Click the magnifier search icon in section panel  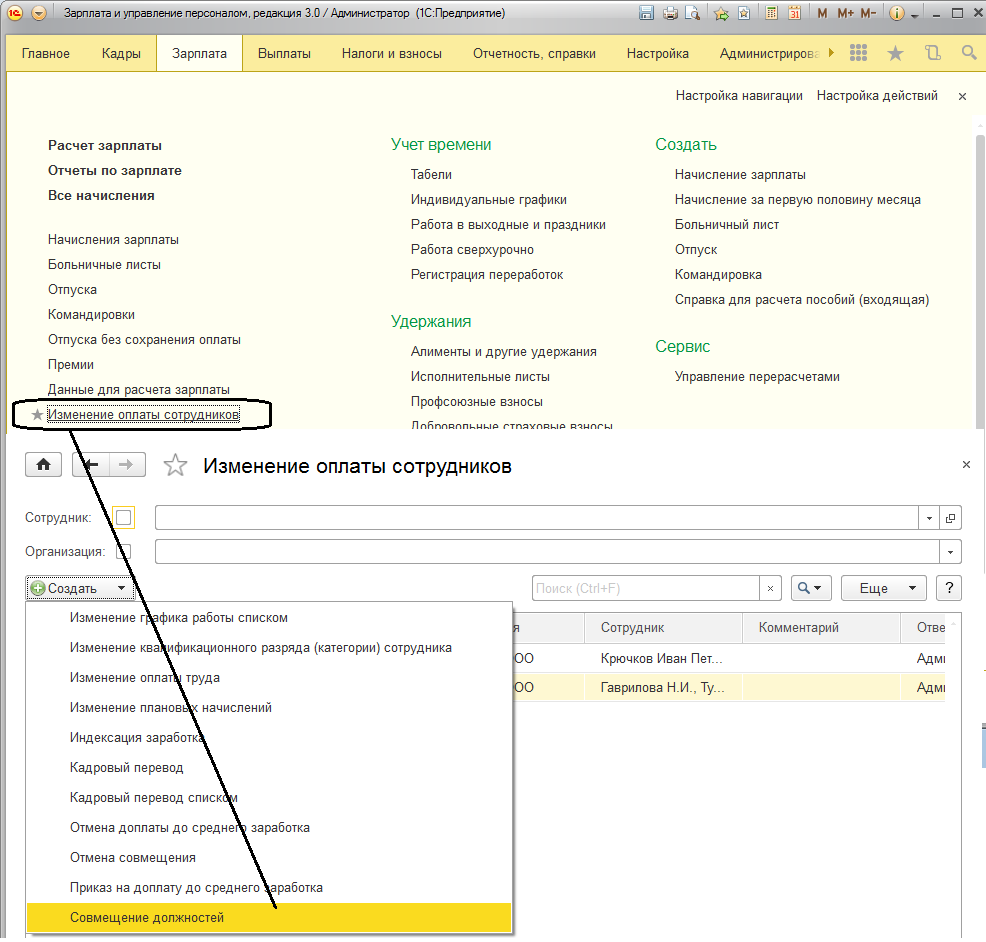(968, 53)
